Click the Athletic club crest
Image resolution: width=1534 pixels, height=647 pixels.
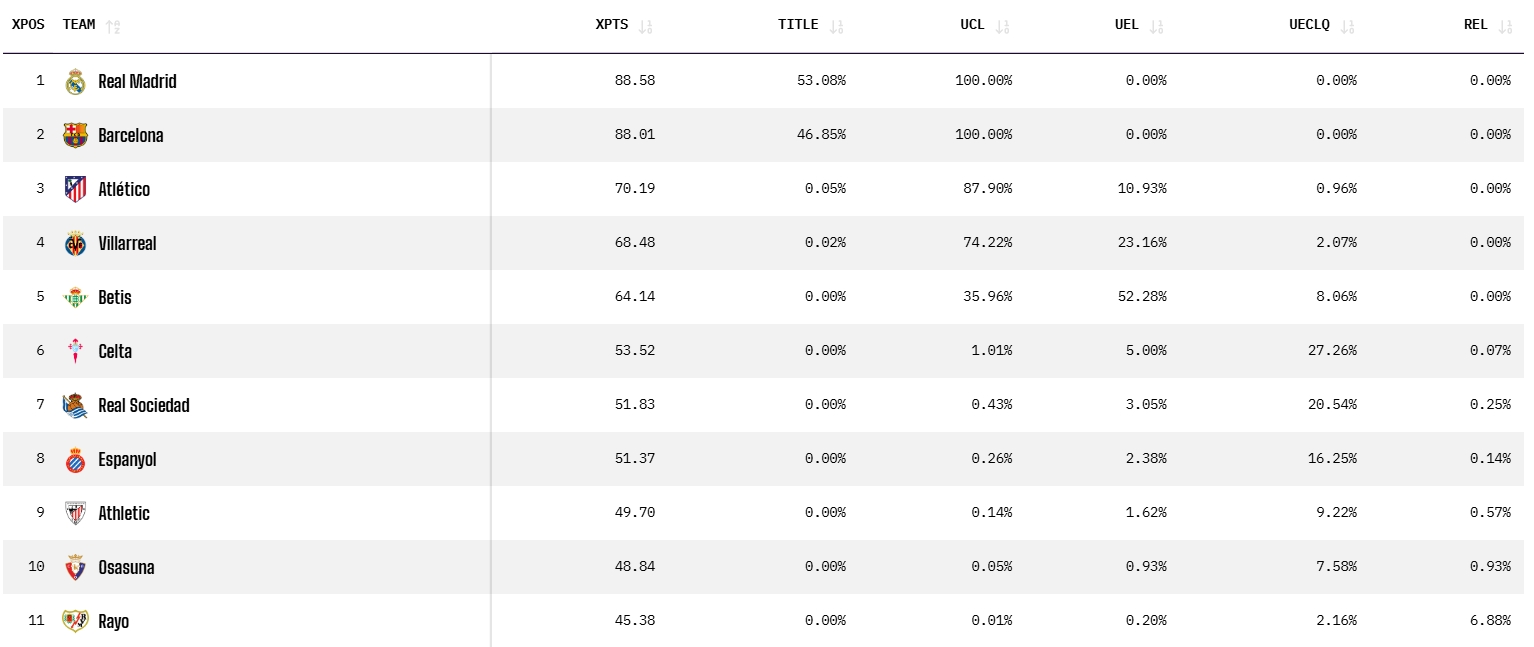pyautogui.click(x=75, y=513)
